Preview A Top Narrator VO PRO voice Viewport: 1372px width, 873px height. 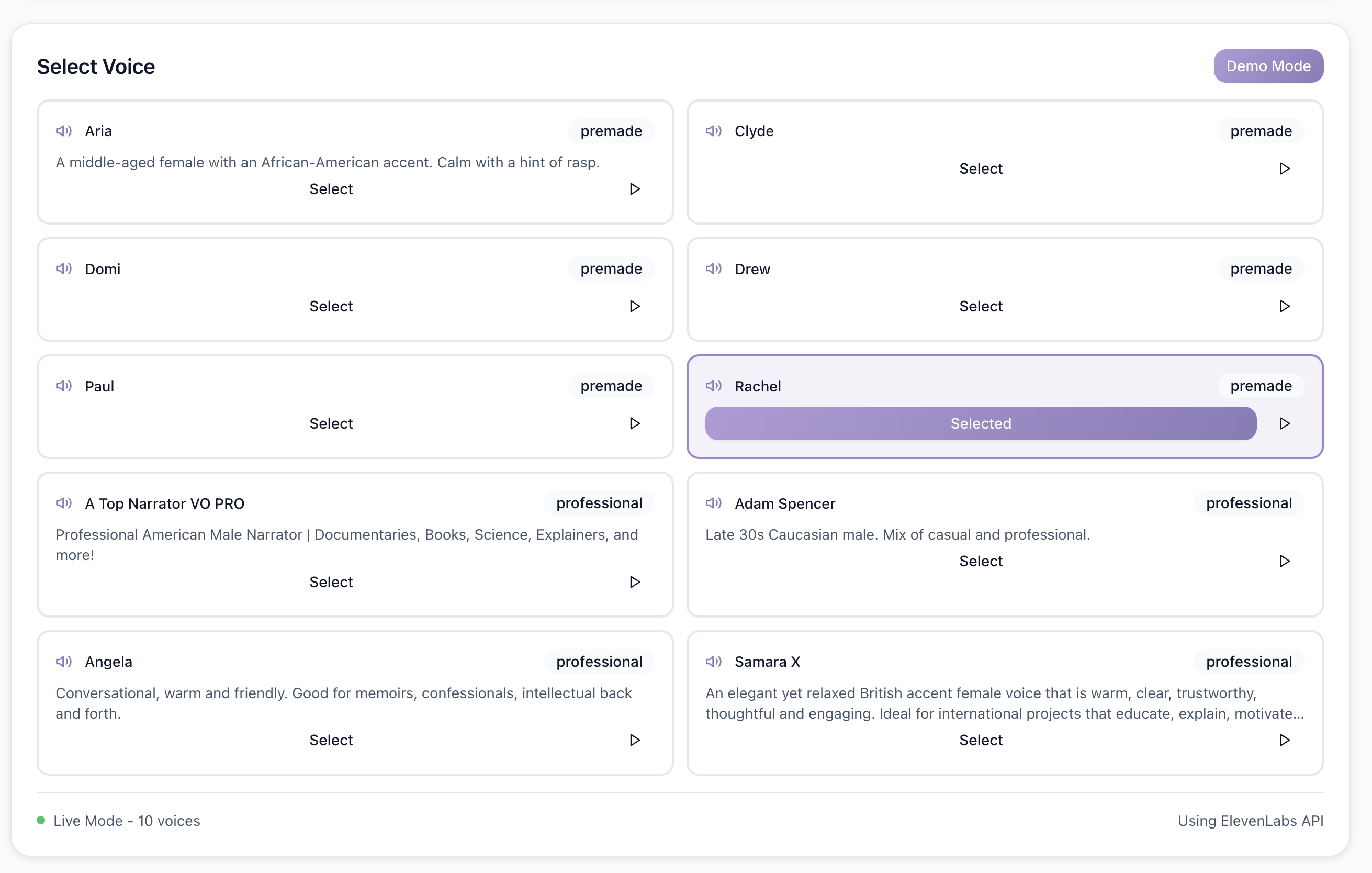click(634, 582)
